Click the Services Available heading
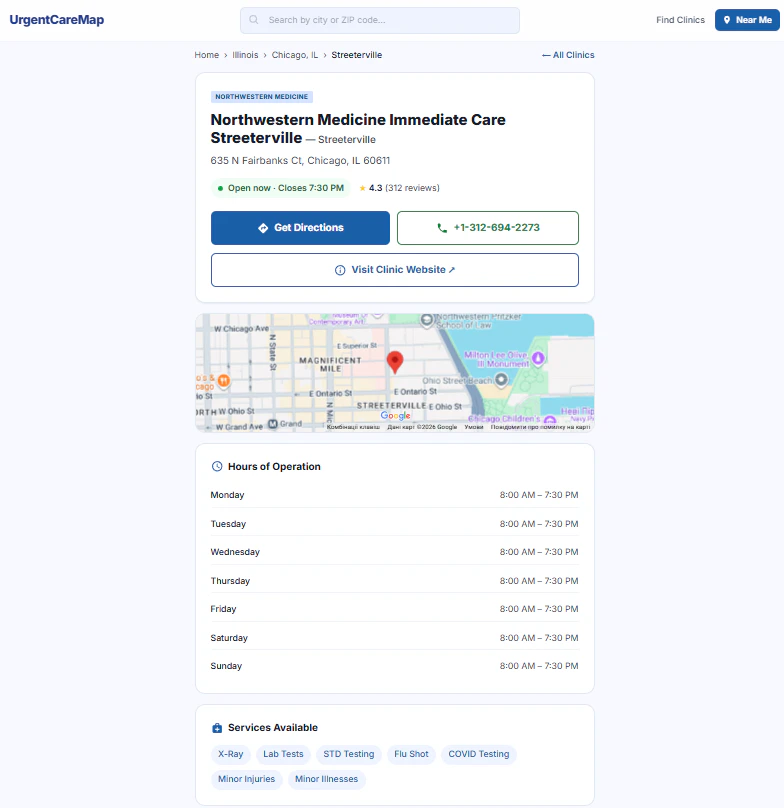 click(x=273, y=728)
